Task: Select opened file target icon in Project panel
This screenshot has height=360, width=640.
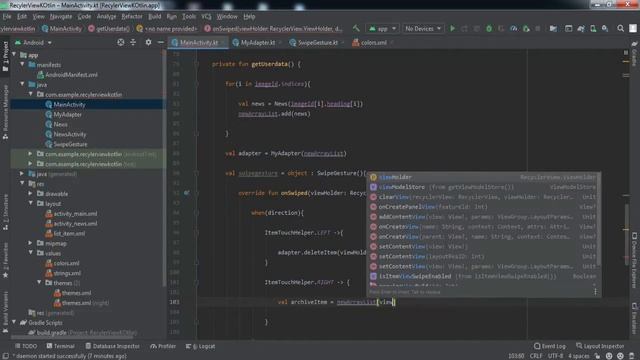Action: (120, 42)
